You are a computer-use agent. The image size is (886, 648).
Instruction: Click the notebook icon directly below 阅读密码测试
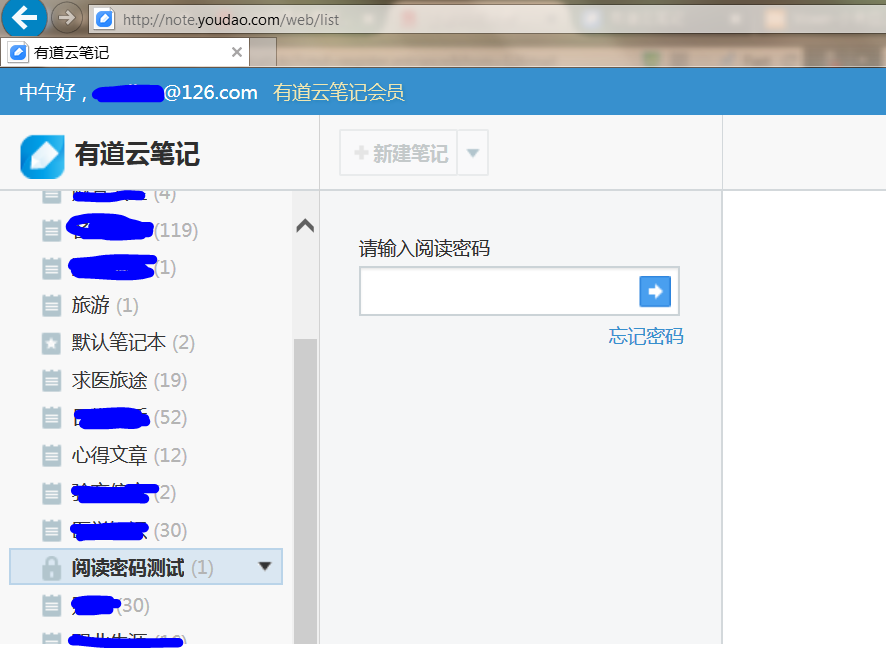point(51,606)
